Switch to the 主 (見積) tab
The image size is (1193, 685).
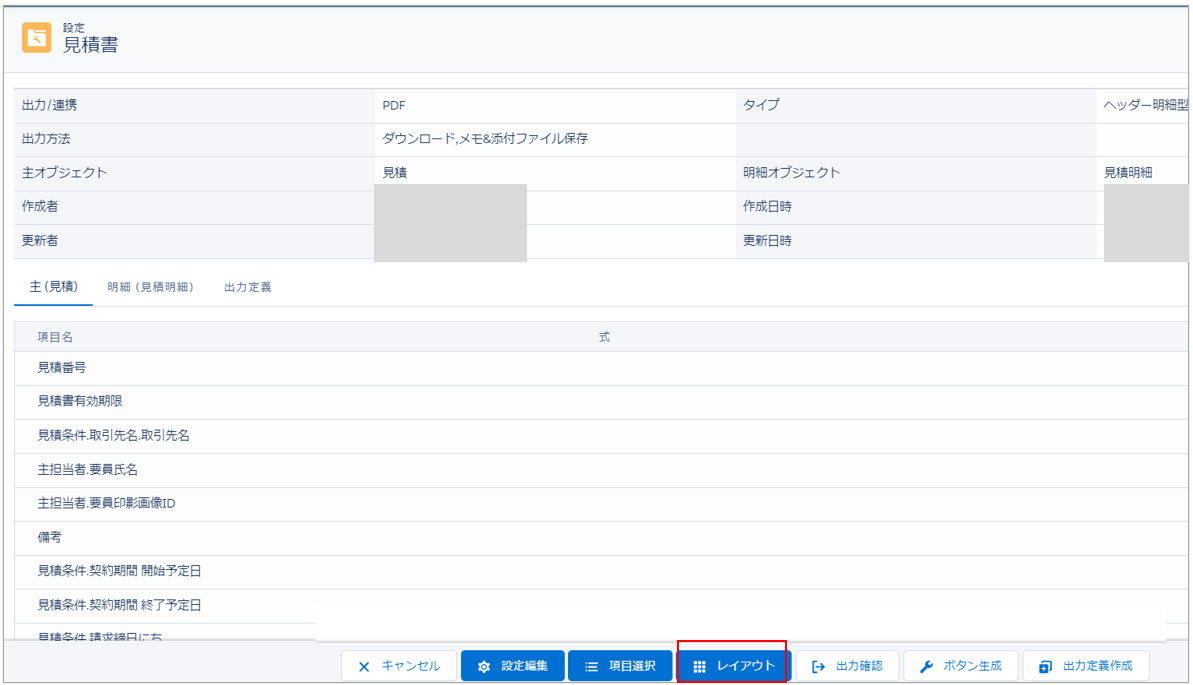(53, 287)
